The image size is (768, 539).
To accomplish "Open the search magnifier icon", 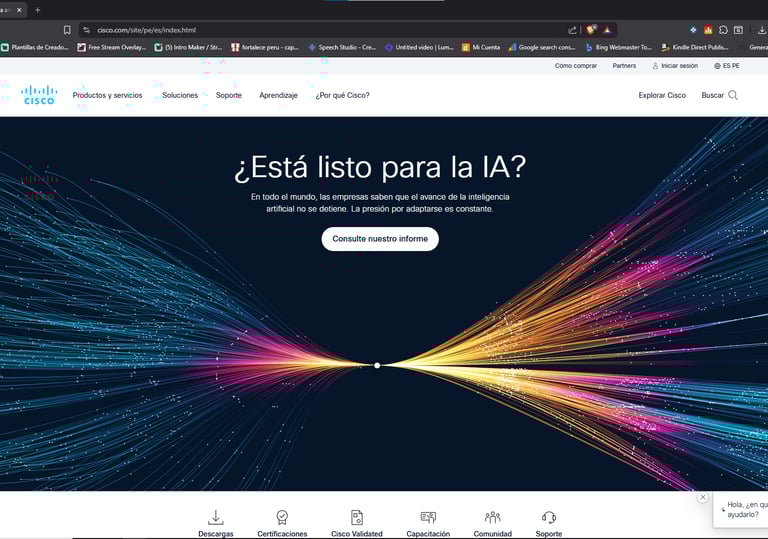I will 733,95.
